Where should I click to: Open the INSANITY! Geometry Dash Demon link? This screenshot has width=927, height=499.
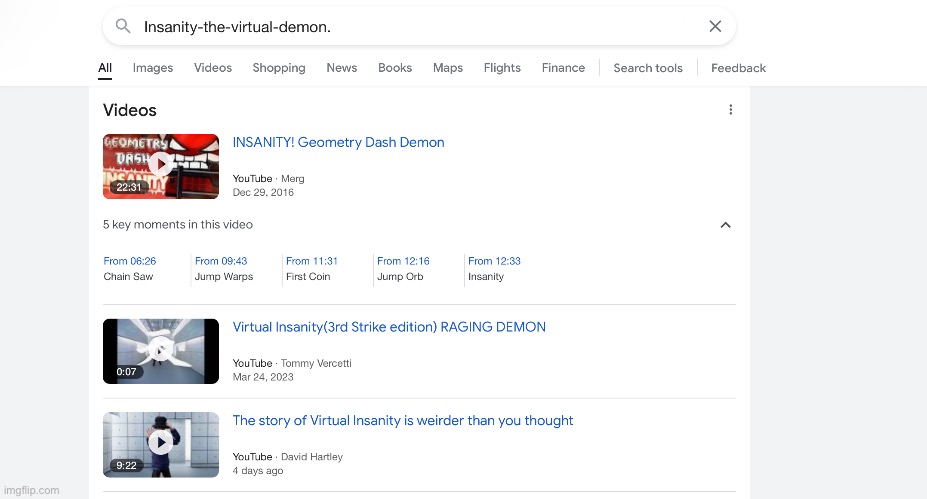(338, 142)
